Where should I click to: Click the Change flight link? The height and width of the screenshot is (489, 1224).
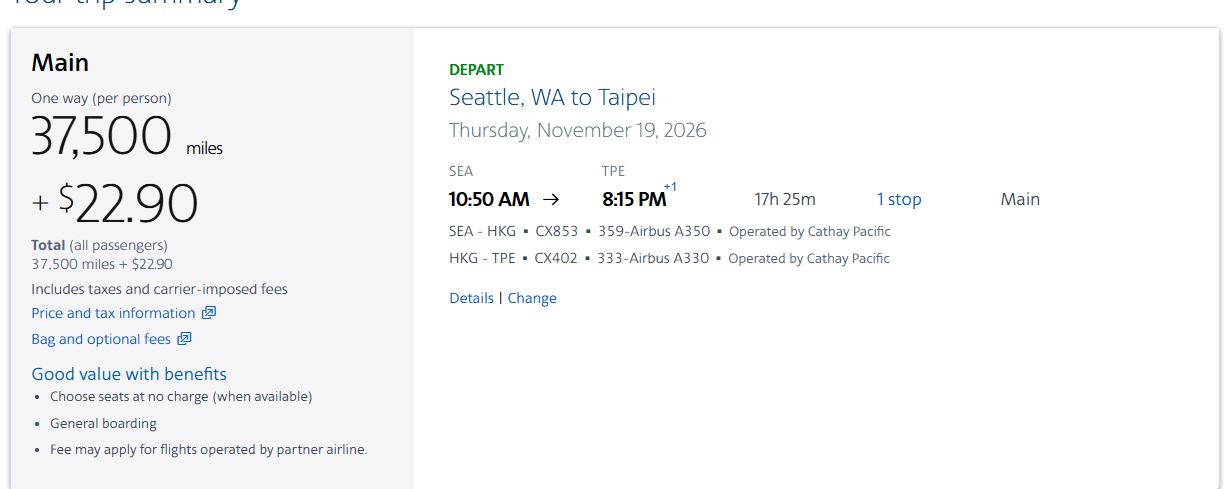click(532, 298)
